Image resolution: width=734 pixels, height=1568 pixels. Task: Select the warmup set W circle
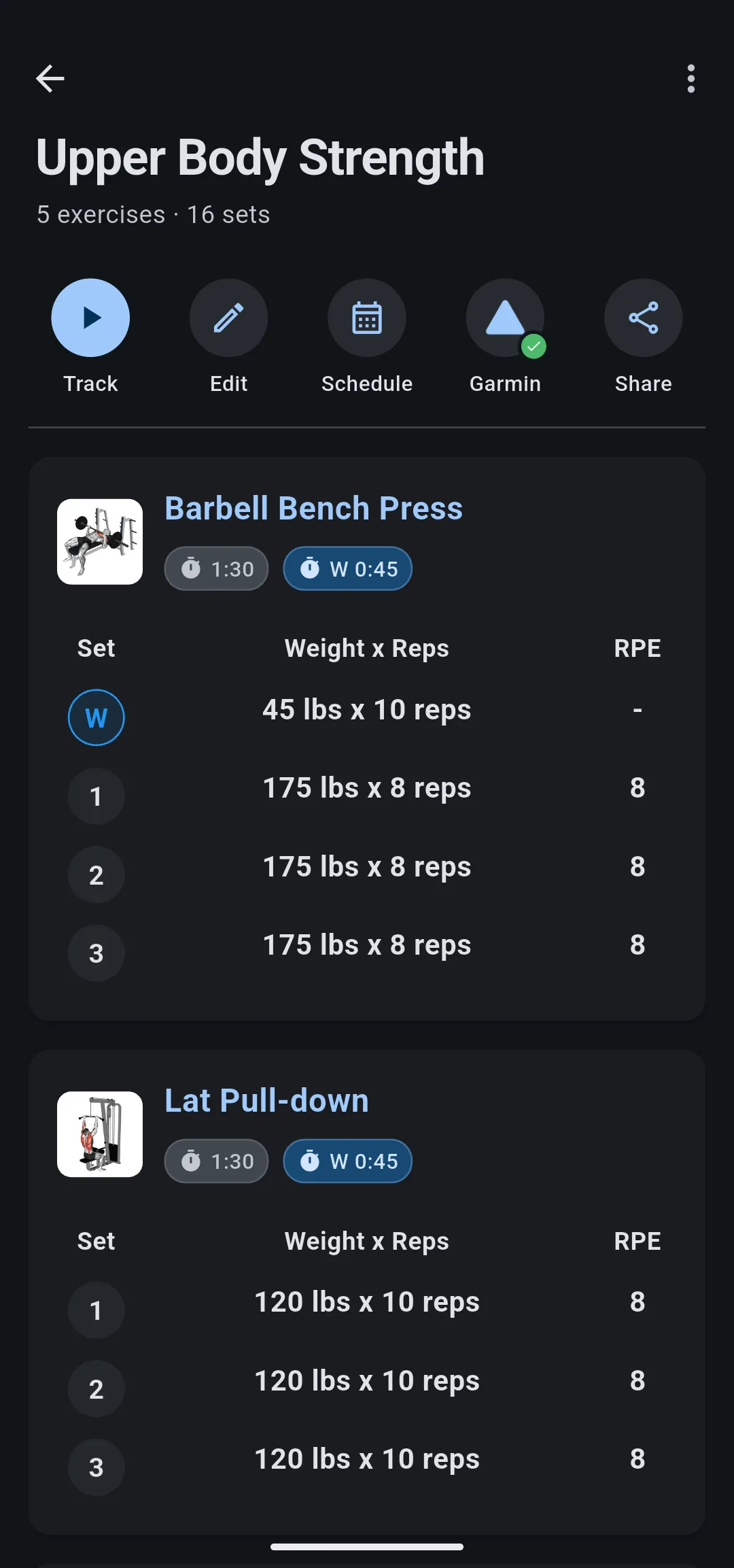point(96,717)
